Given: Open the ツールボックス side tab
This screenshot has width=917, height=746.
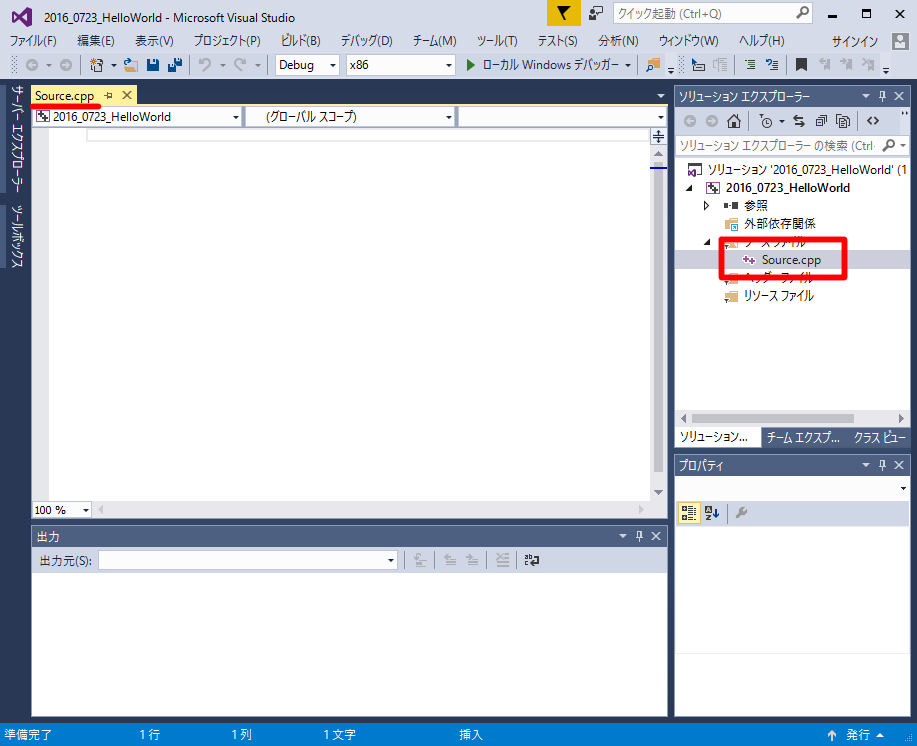Looking at the screenshot, I should (18, 236).
